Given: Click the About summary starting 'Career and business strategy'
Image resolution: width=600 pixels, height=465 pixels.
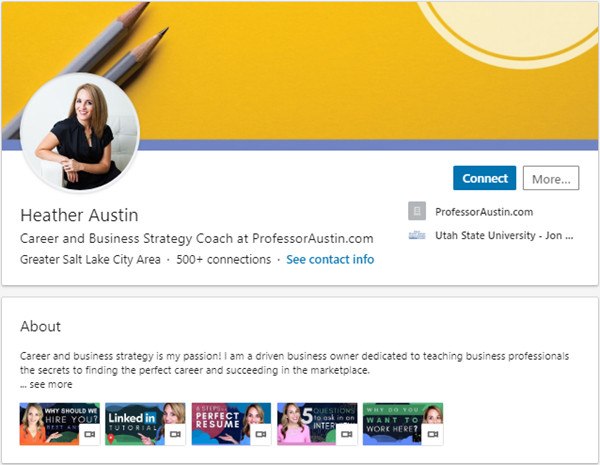Looking at the screenshot, I should tap(294, 363).
